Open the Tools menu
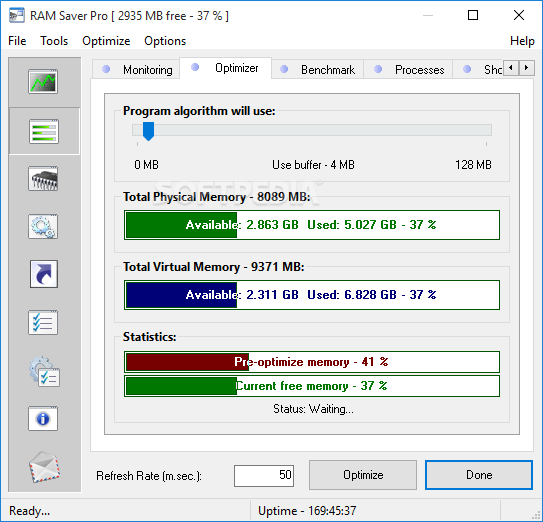The height and width of the screenshot is (522, 543). (54, 41)
